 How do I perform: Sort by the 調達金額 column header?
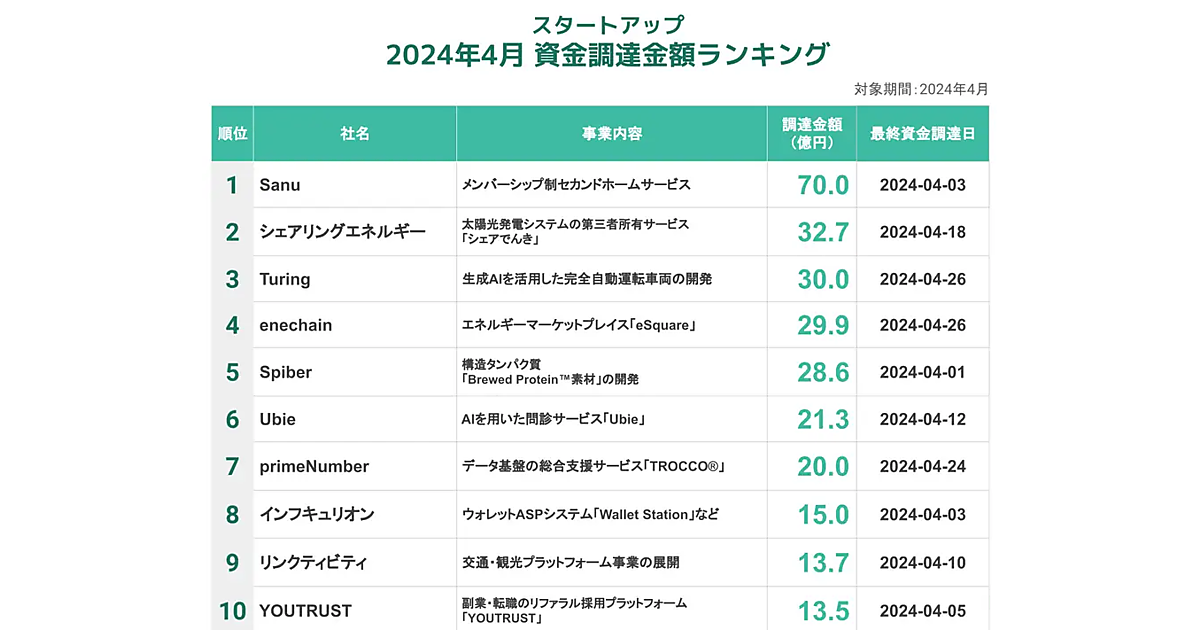pos(812,134)
